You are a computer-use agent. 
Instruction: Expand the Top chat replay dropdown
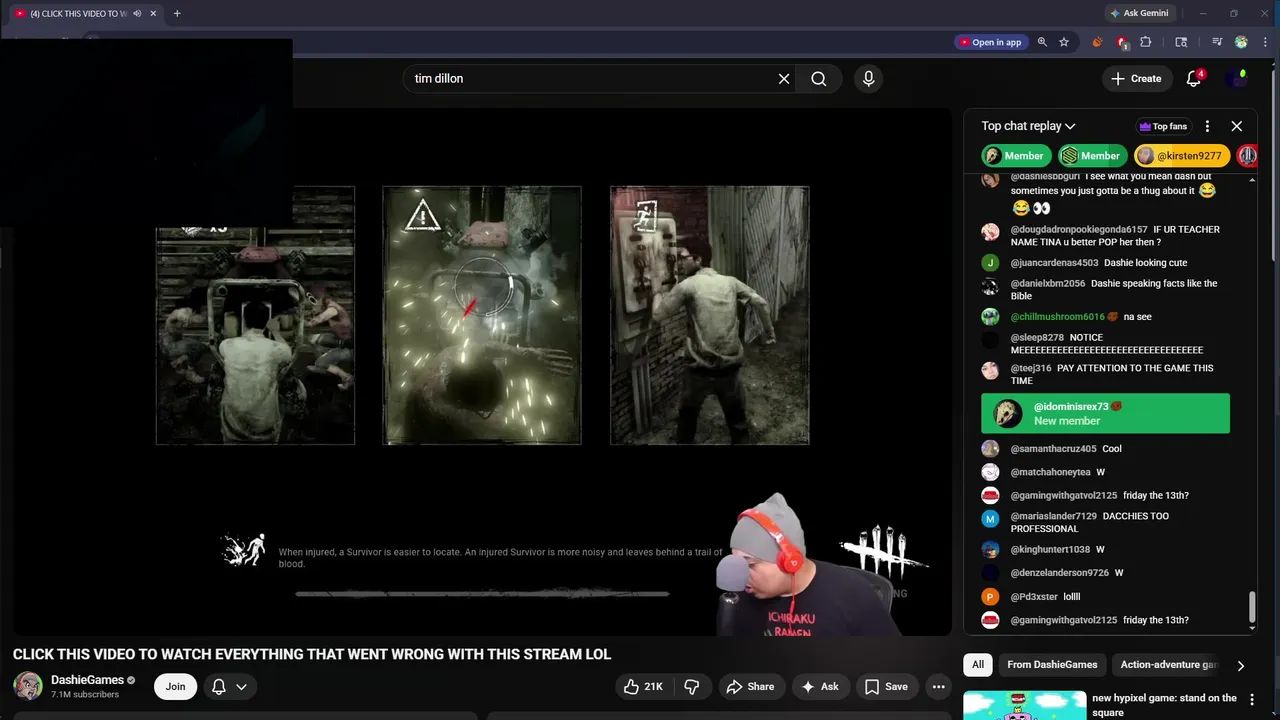(1028, 126)
